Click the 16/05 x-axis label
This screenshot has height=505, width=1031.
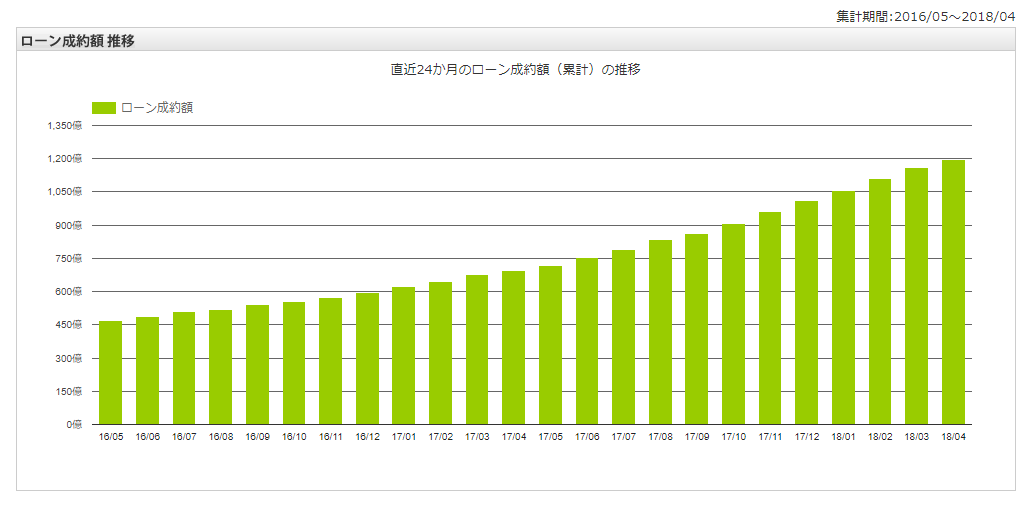click(110, 437)
